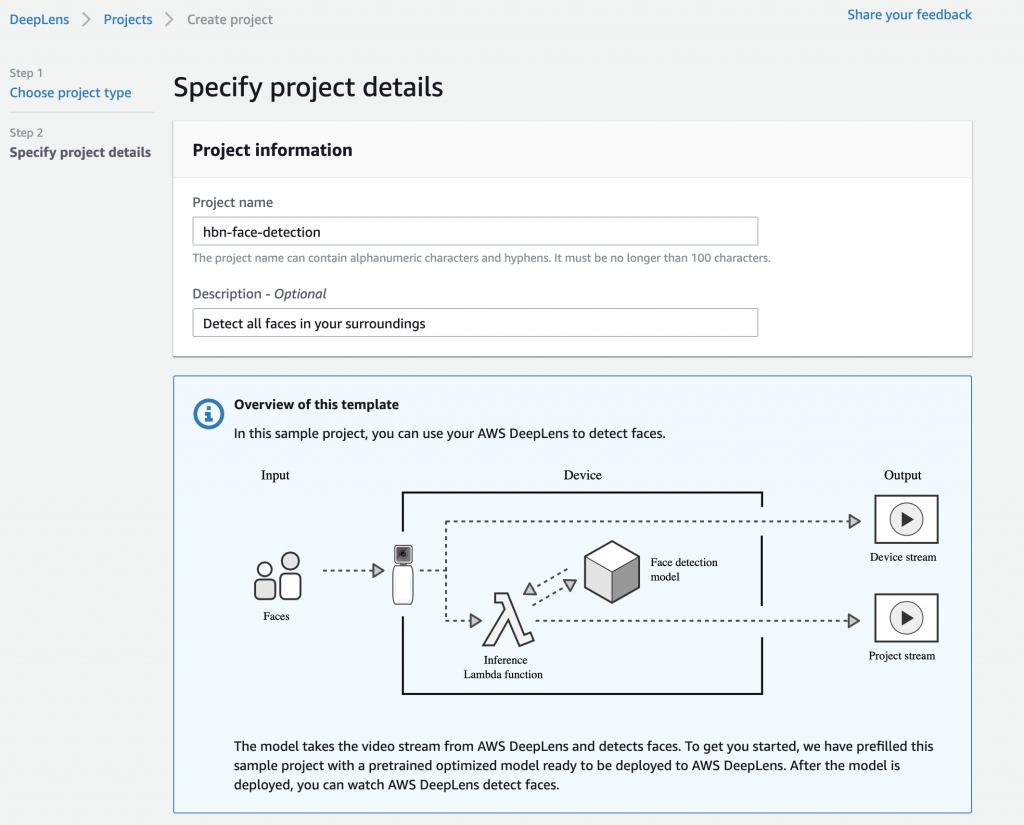Click the Project information section header

[x=272, y=150]
